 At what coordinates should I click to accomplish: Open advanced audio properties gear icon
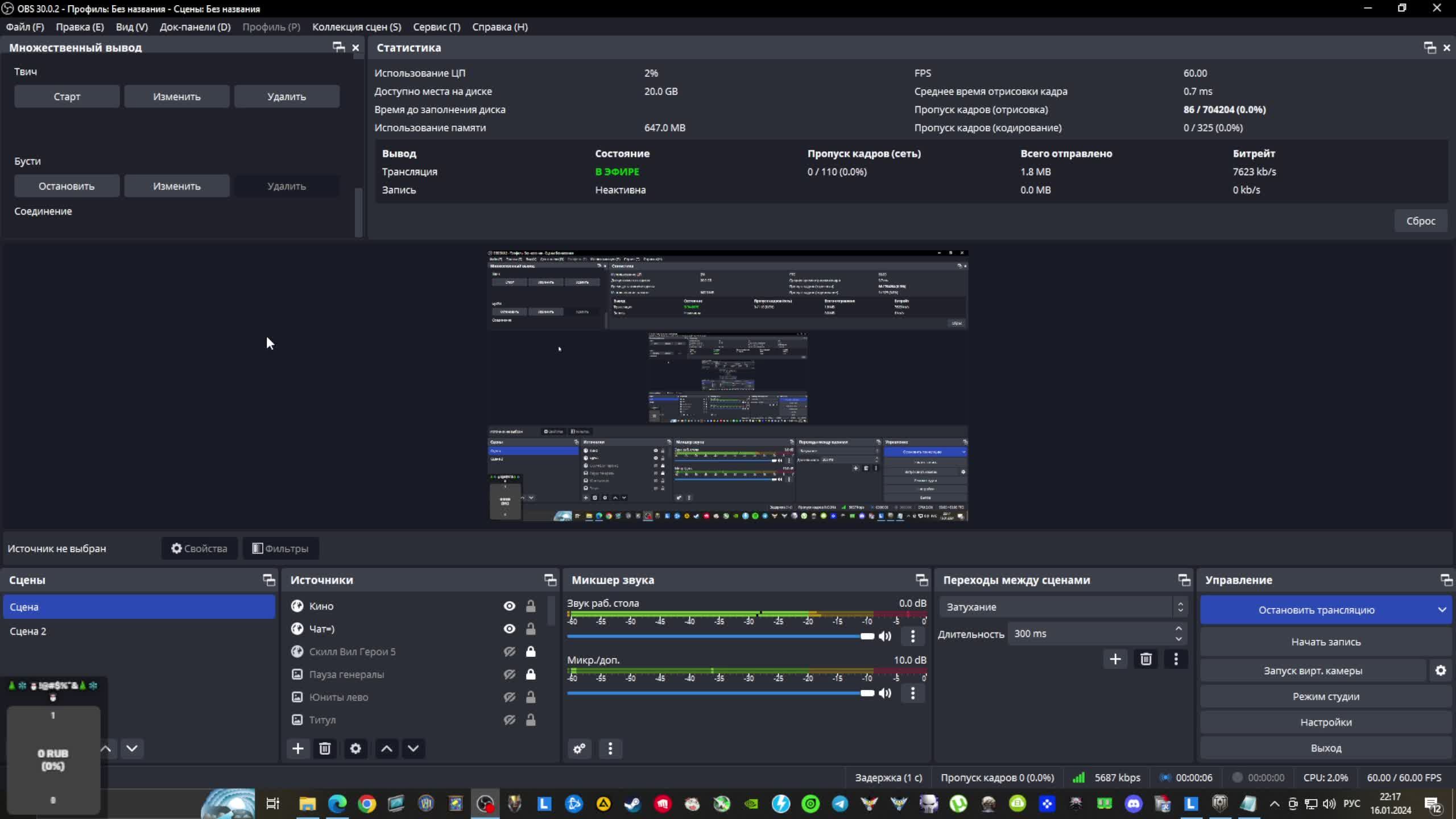[579, 748]
